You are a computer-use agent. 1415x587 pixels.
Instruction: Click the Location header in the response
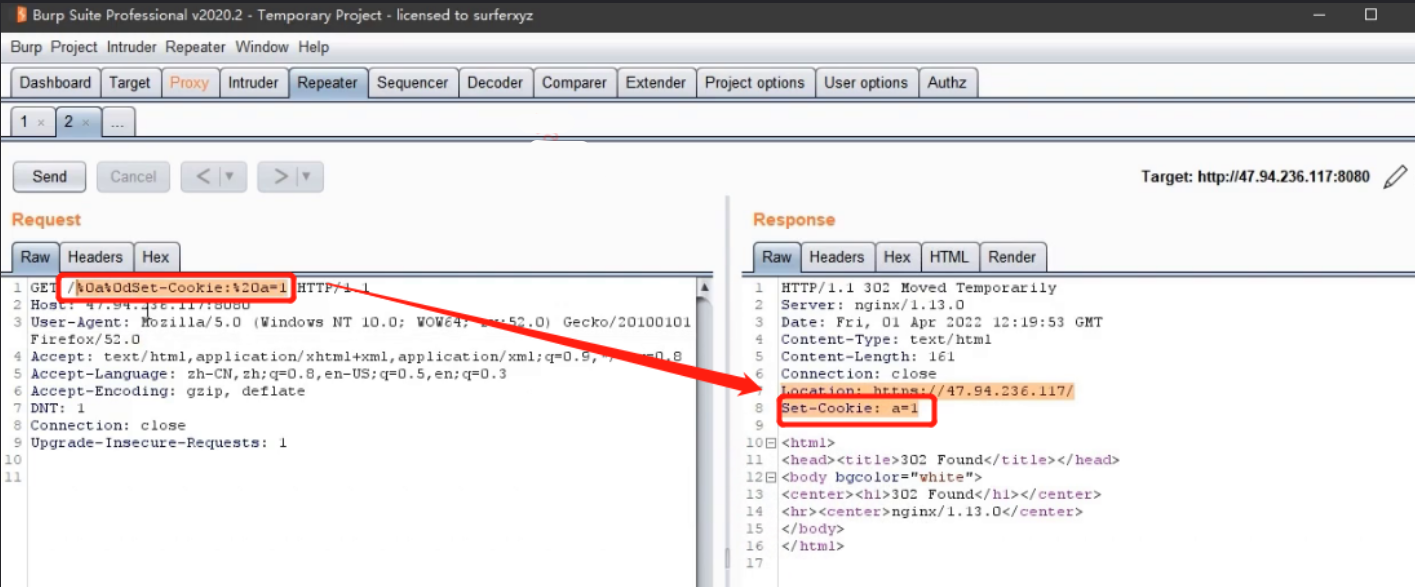click(x=927, y=391)
